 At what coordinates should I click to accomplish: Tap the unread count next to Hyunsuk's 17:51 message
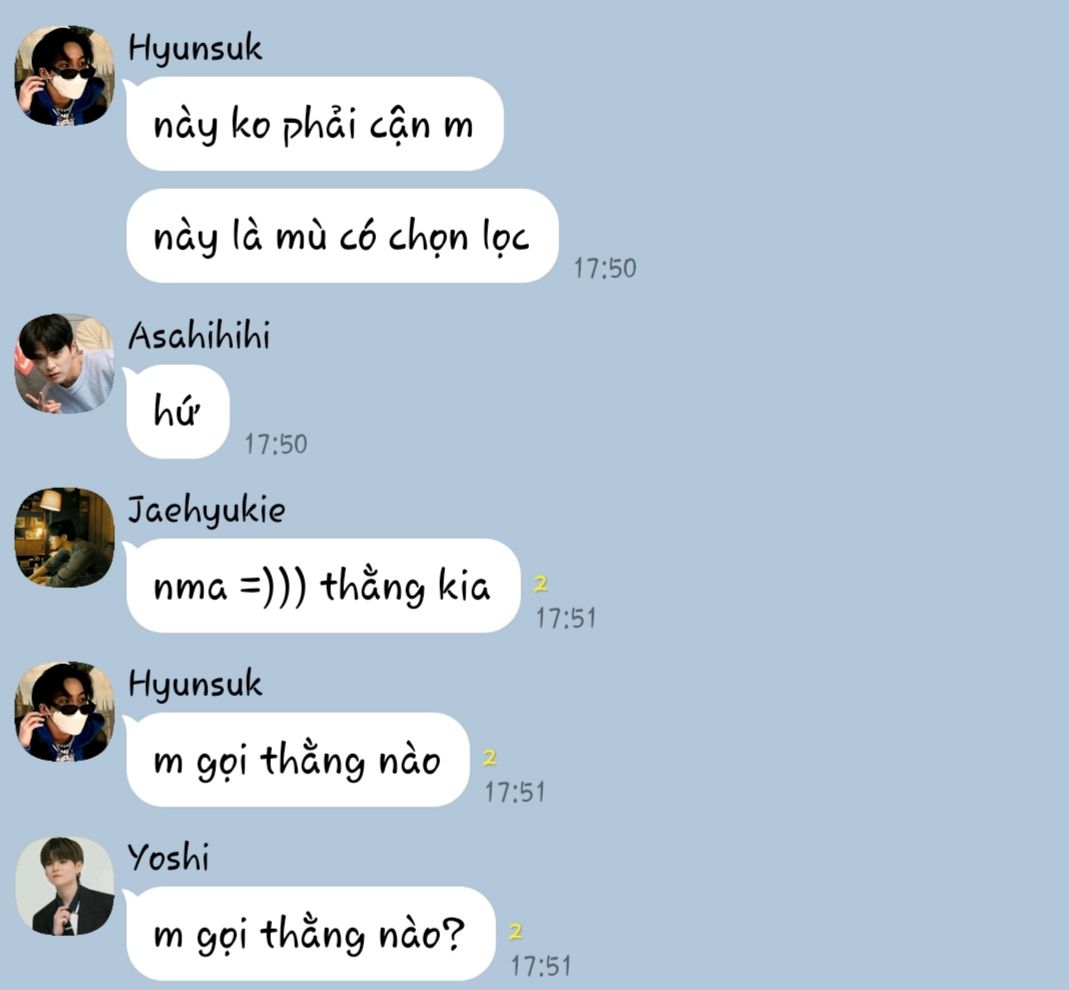[x=490, y=758]
